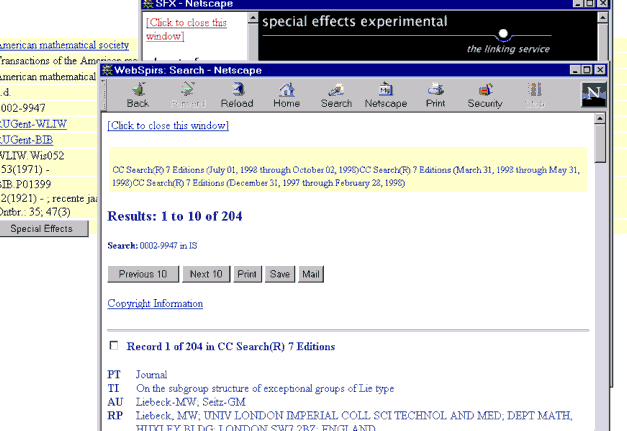Click the 'special effects experimental' banner text
This screenshot has width=627, height=431.
click(x=355, y=22)
